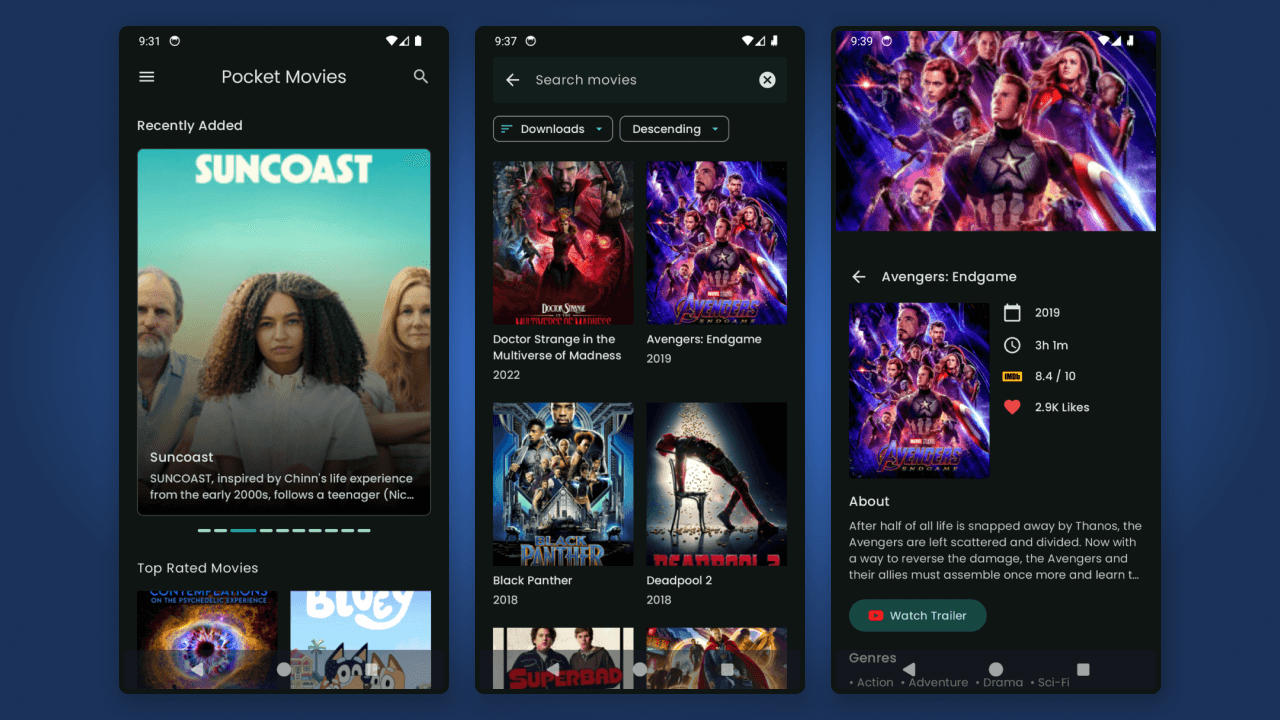
Task: Tap the search icon in Pocket Movies
Action: point(421,76)
